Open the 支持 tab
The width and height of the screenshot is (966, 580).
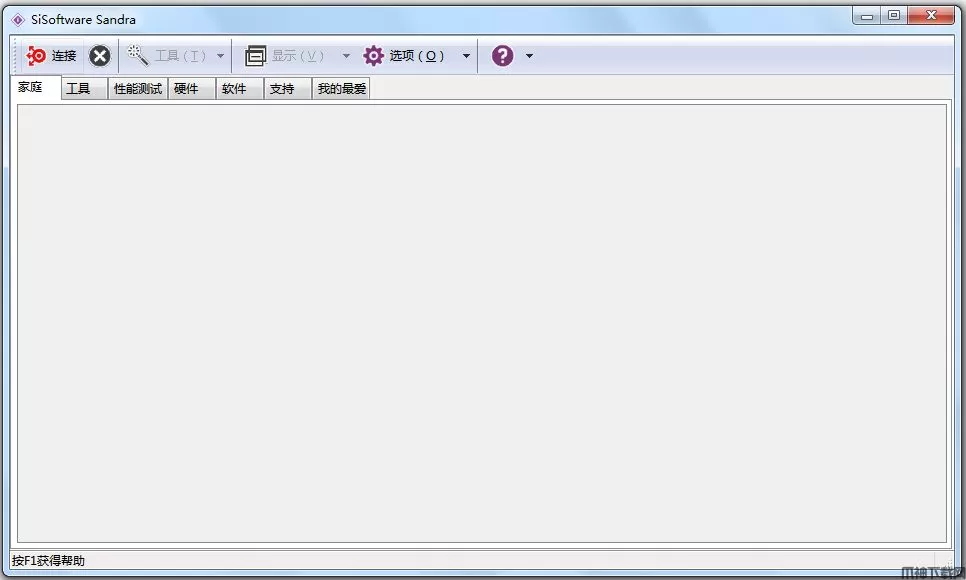coord(288,89)
